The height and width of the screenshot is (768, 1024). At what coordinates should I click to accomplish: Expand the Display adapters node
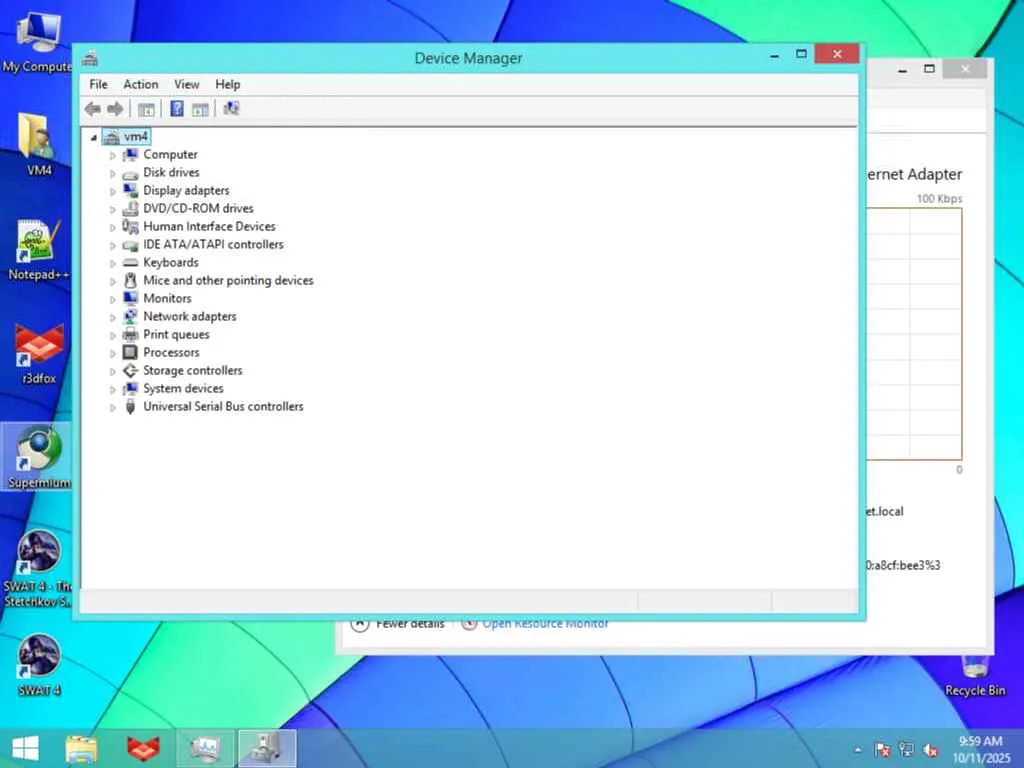112,191
